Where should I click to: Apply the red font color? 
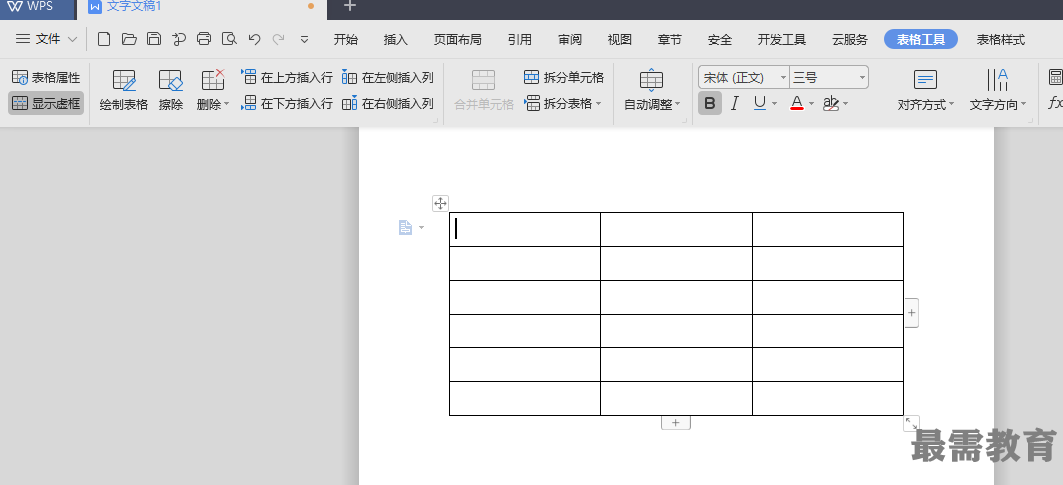click(797, 104)
